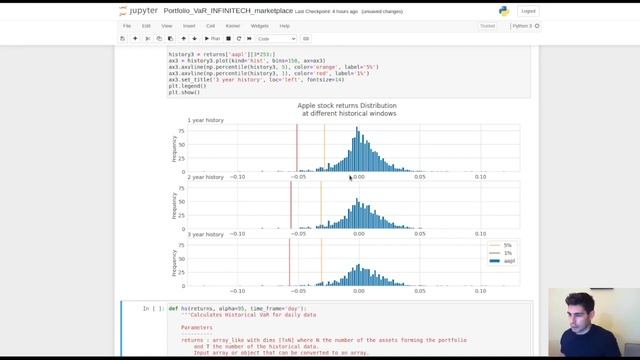
Task: Click the 5% orange legend entry
Action: pos(501,245)
